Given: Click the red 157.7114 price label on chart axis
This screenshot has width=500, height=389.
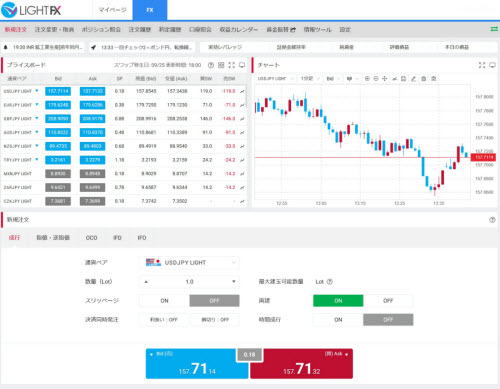Looking at the screenshot, I should tap(484, 157).
